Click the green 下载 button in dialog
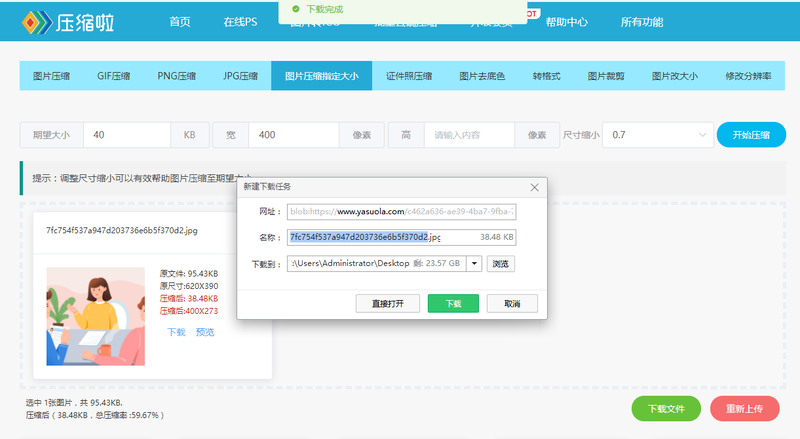Screen dimensions: 800x439 click(453, 304)
